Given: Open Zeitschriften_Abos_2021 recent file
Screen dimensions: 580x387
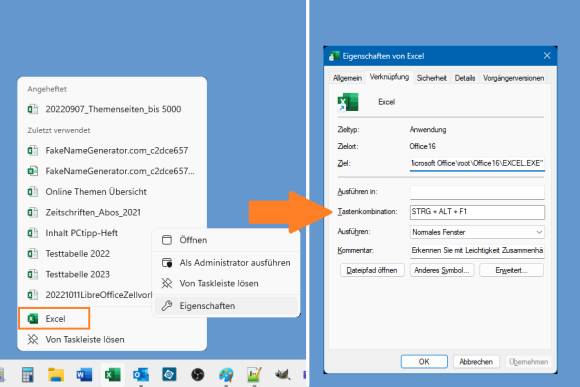Looking at the screenshot, I should tap(112, 212).
